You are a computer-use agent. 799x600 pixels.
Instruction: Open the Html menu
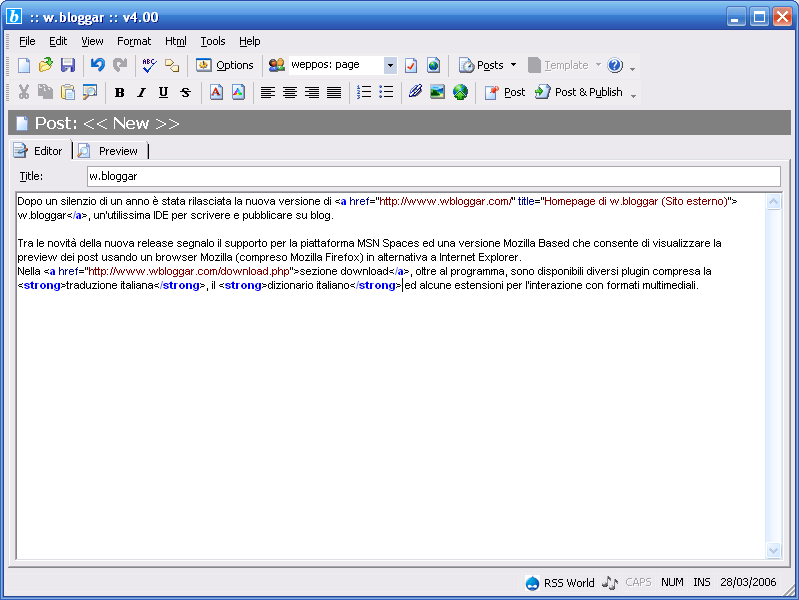(176, 41)
